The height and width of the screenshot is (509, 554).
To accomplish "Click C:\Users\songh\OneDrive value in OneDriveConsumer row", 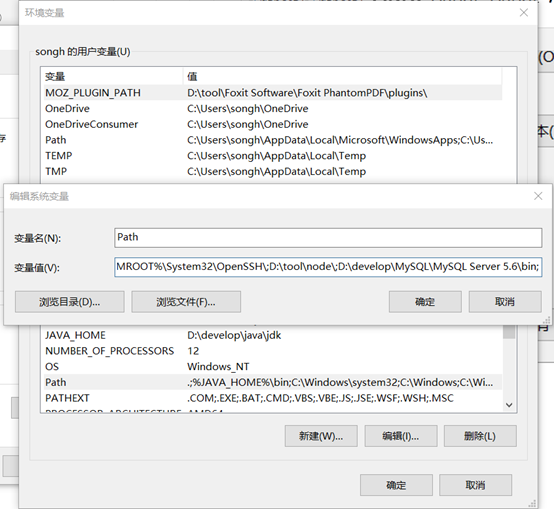I will coord(248,124).
